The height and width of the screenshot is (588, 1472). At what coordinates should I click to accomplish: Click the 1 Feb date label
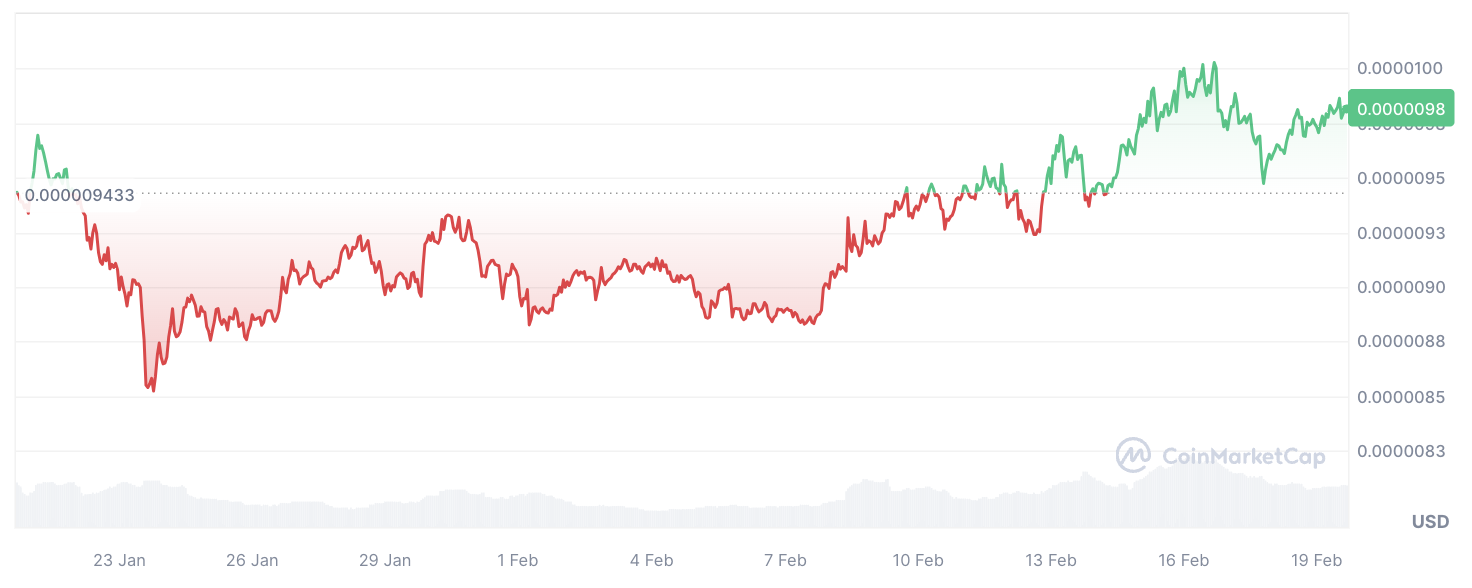pos(518,560)
